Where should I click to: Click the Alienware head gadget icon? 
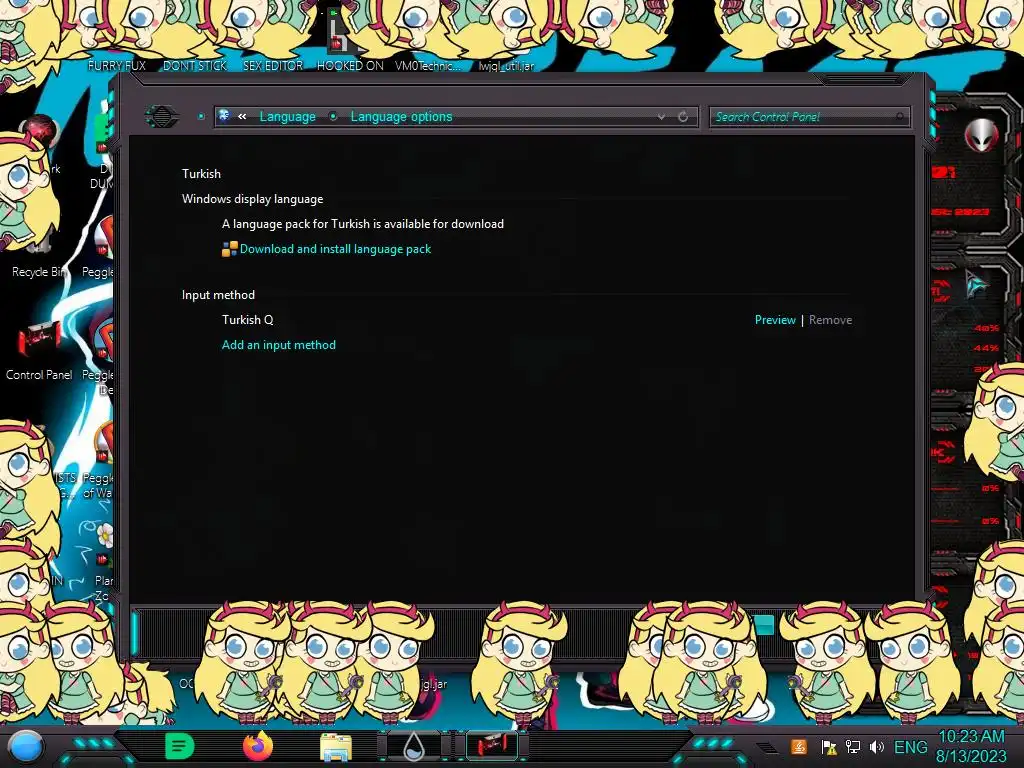pos(981,135)
